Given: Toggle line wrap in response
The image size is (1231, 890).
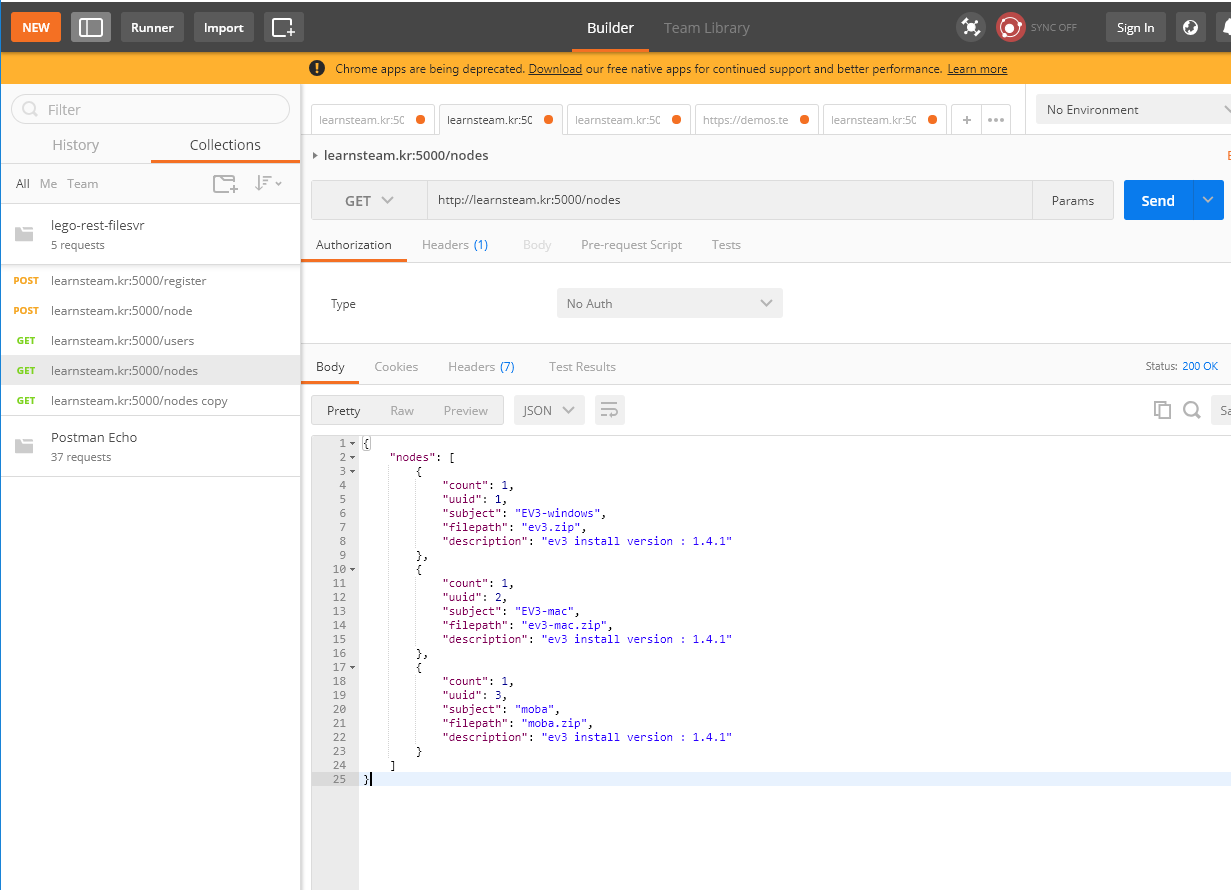Looking at the screenshot, I should click(x=609, y=410).
